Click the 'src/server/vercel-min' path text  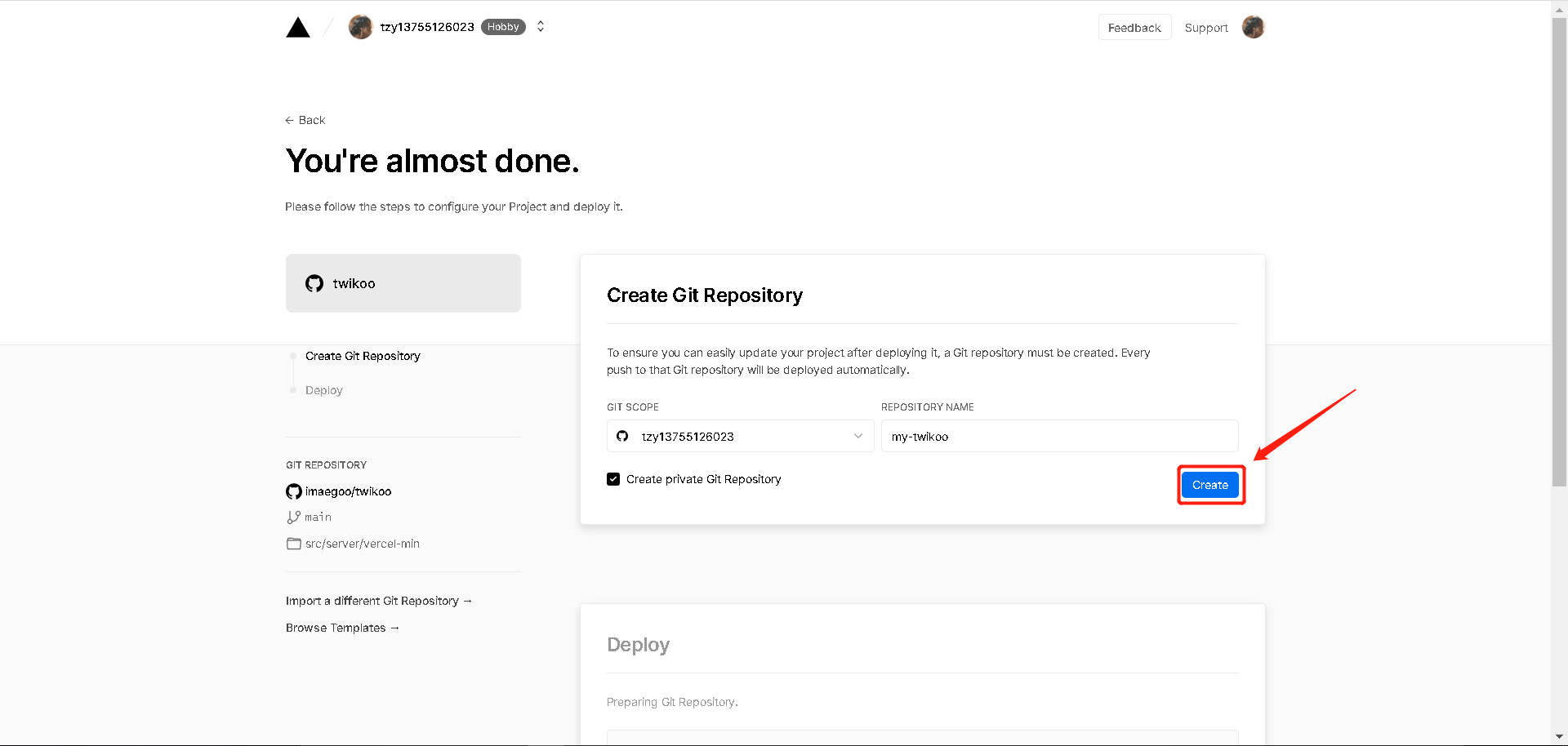pos(363,544)
